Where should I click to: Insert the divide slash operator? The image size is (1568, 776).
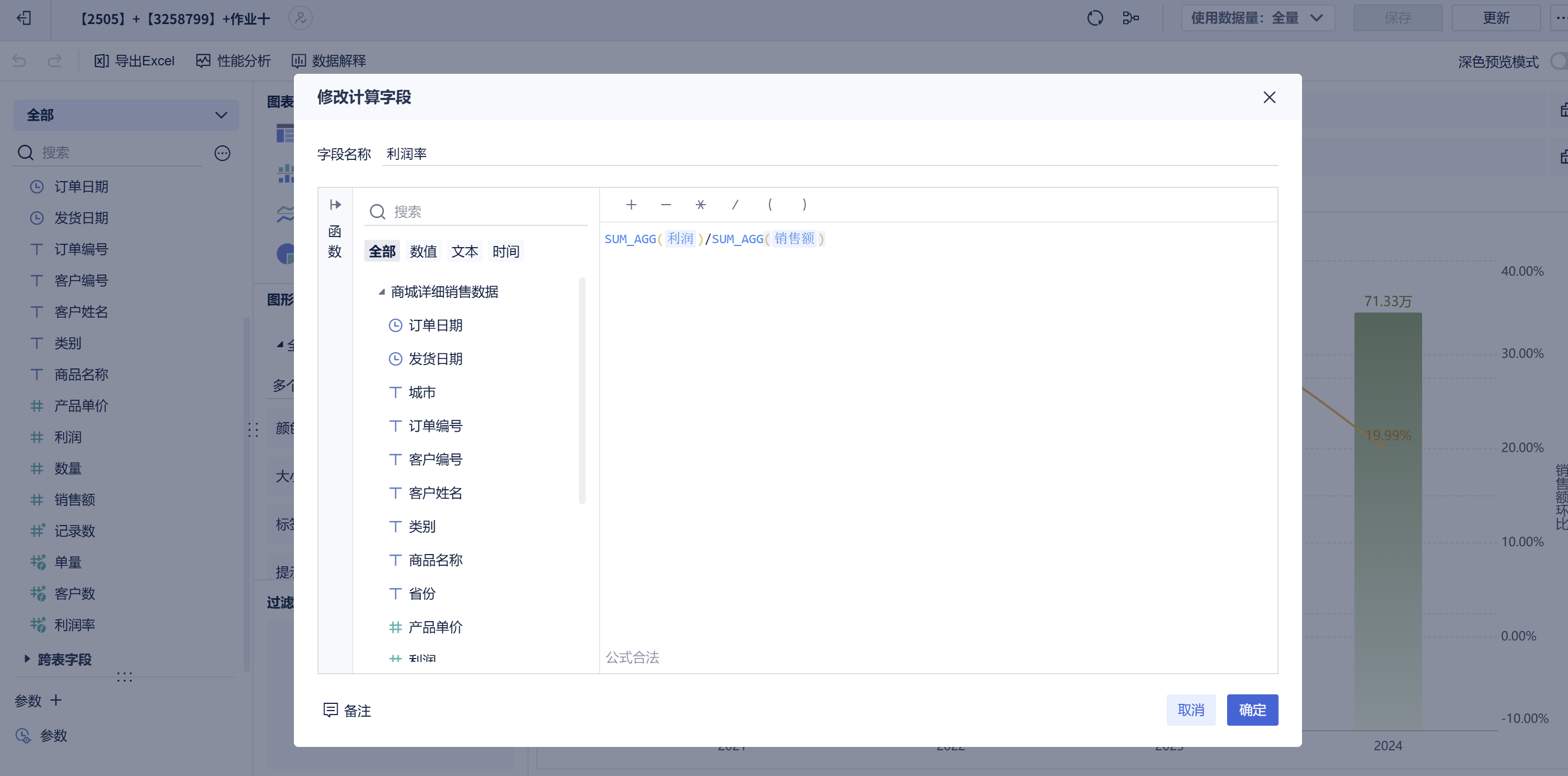(x=735, y=205)
